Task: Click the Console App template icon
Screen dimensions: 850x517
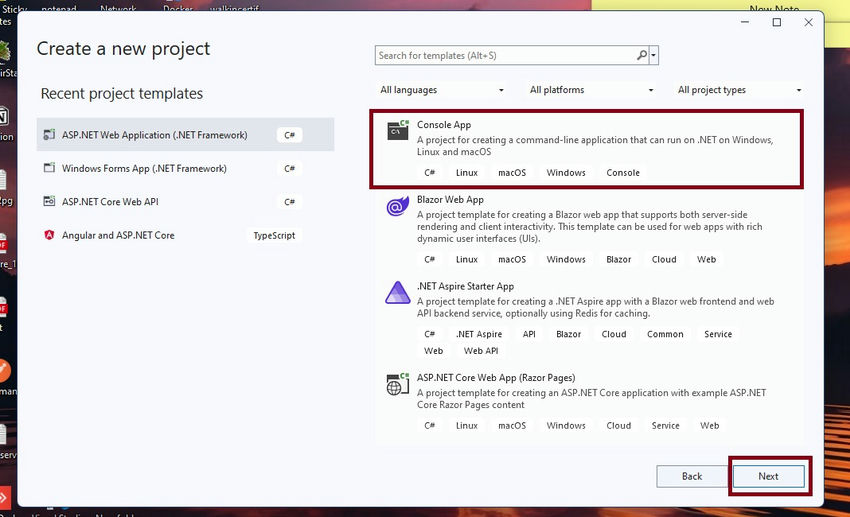Action: [x=398, y=130]
